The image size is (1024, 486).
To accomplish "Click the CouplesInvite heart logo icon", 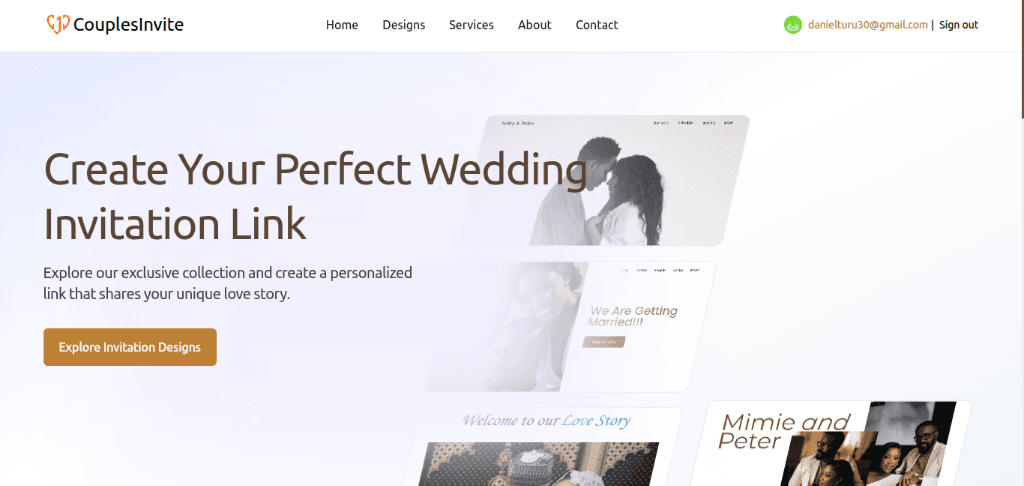I will pyautogui.click(x=58, y=25).
